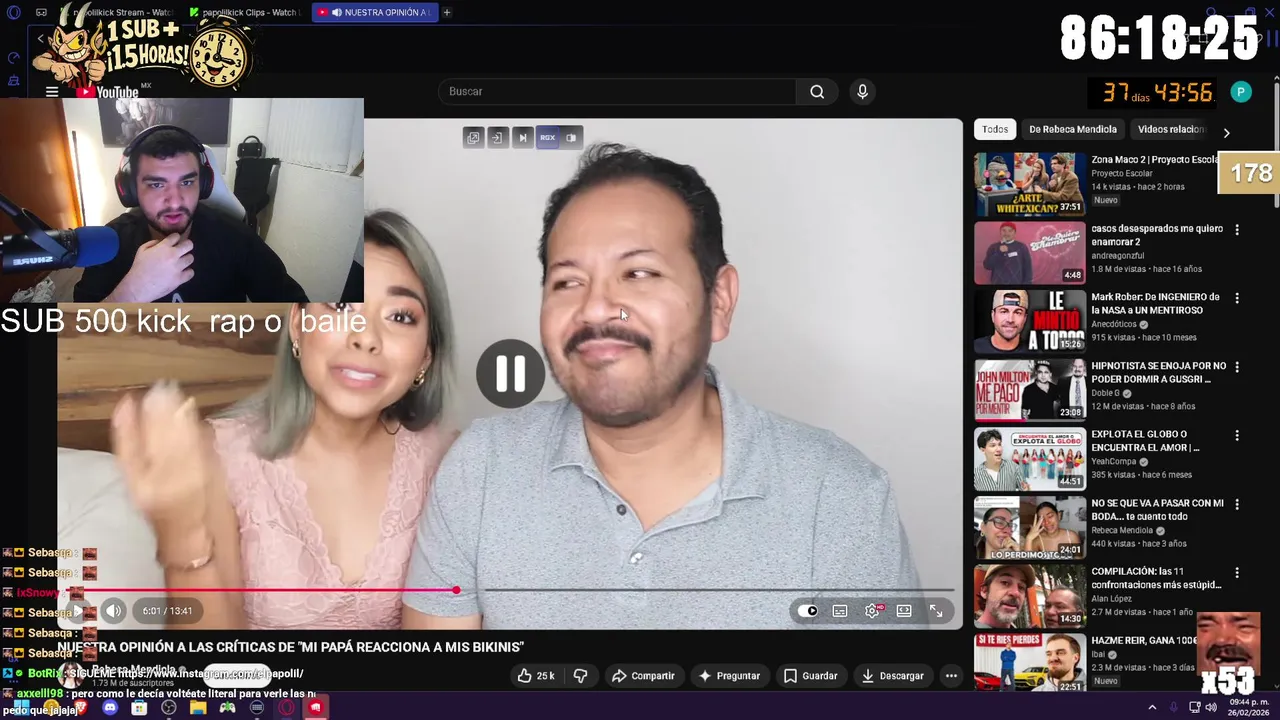Click the split-view icon beside RGX
Viewport: 1280px width, 720px height.
coord(571,138)
